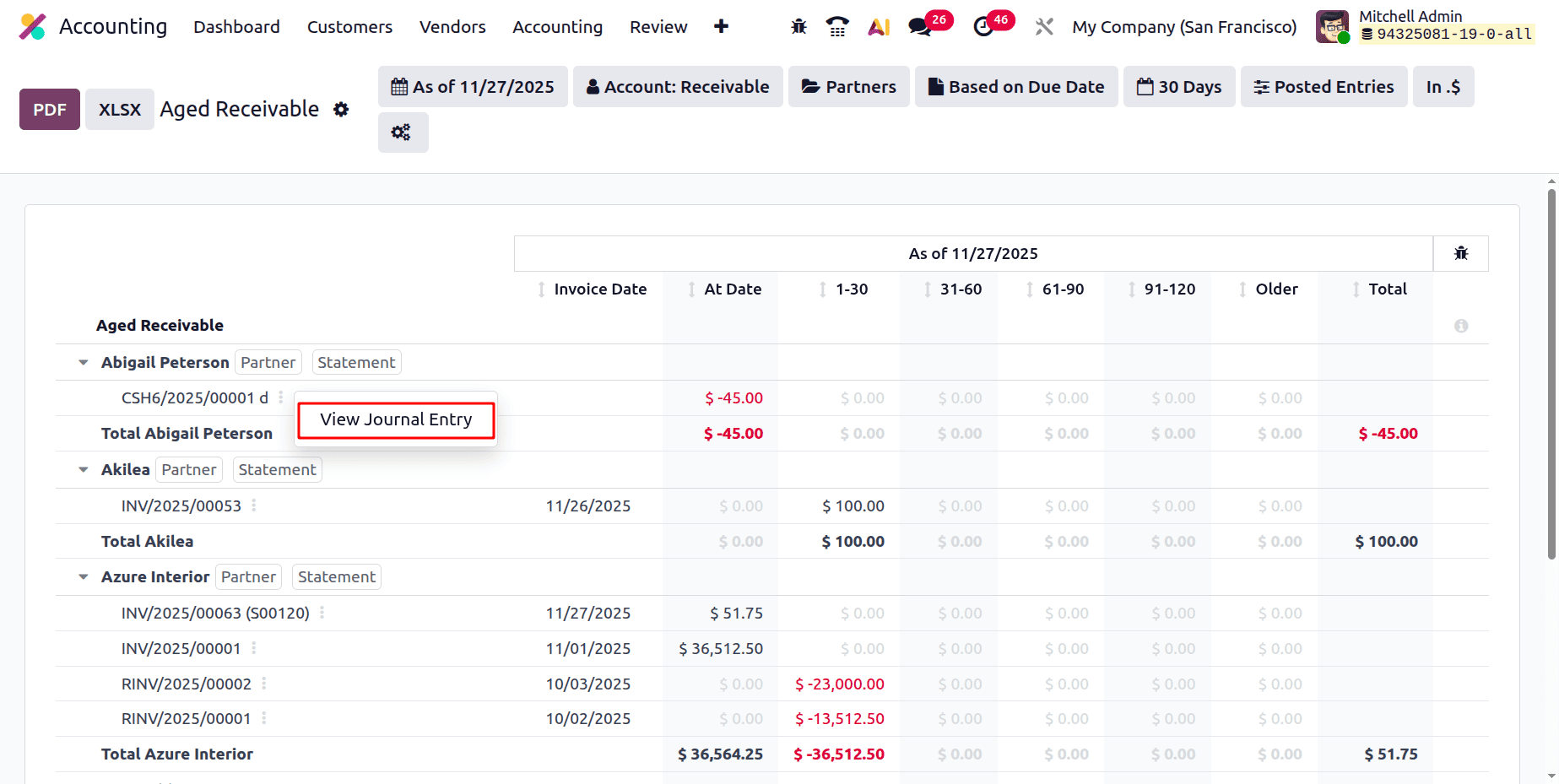Click Total Azure Interior amount $ 51.75
1559x784 pixels.
tap(1391, 754)
